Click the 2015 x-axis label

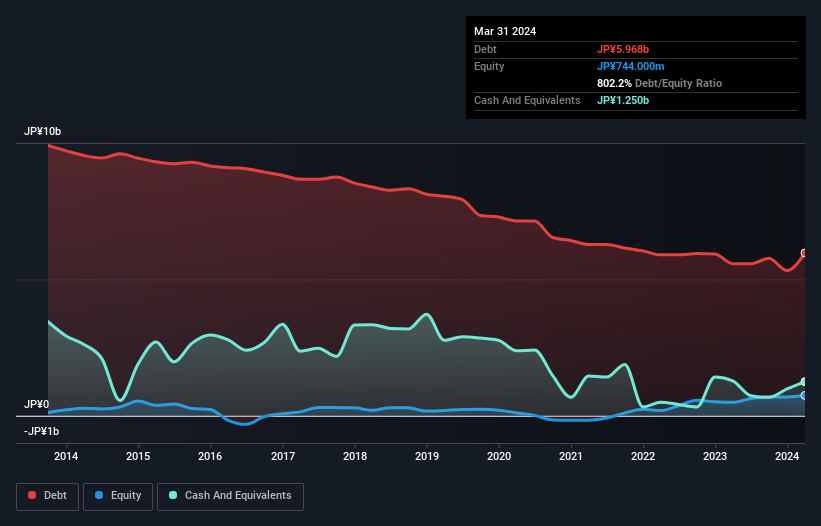point(138,456)
